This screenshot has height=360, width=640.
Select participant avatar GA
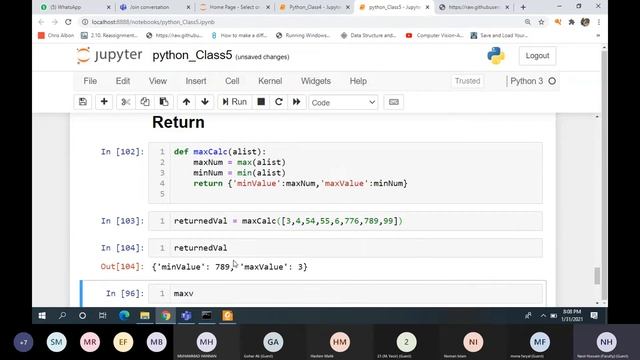click(x=273, y=342)
